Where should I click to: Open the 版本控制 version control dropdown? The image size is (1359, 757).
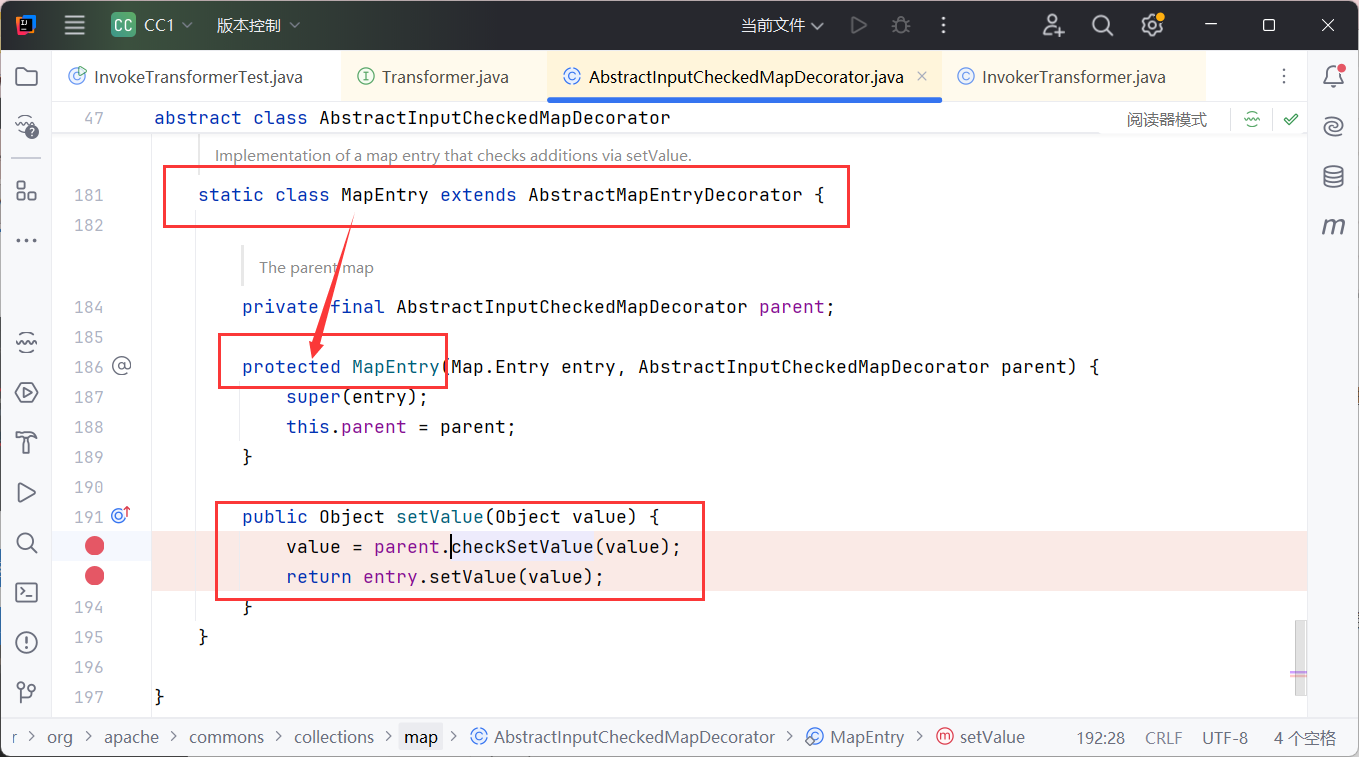[x=258, y=26]
